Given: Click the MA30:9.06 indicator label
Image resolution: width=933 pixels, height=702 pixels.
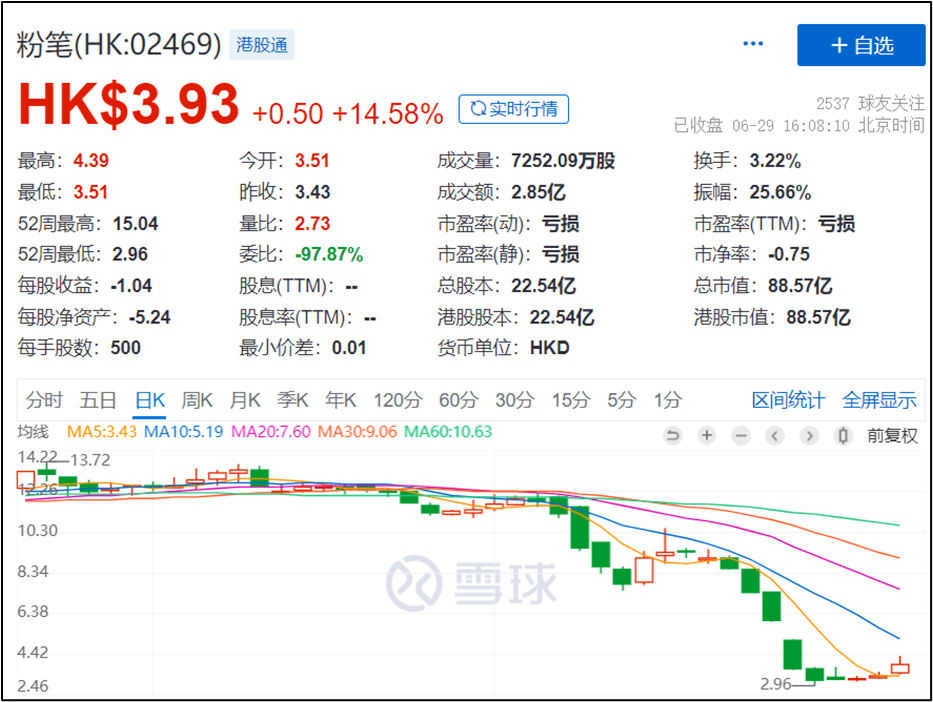Looking at the screenshot, I should [x=357, y=432].
